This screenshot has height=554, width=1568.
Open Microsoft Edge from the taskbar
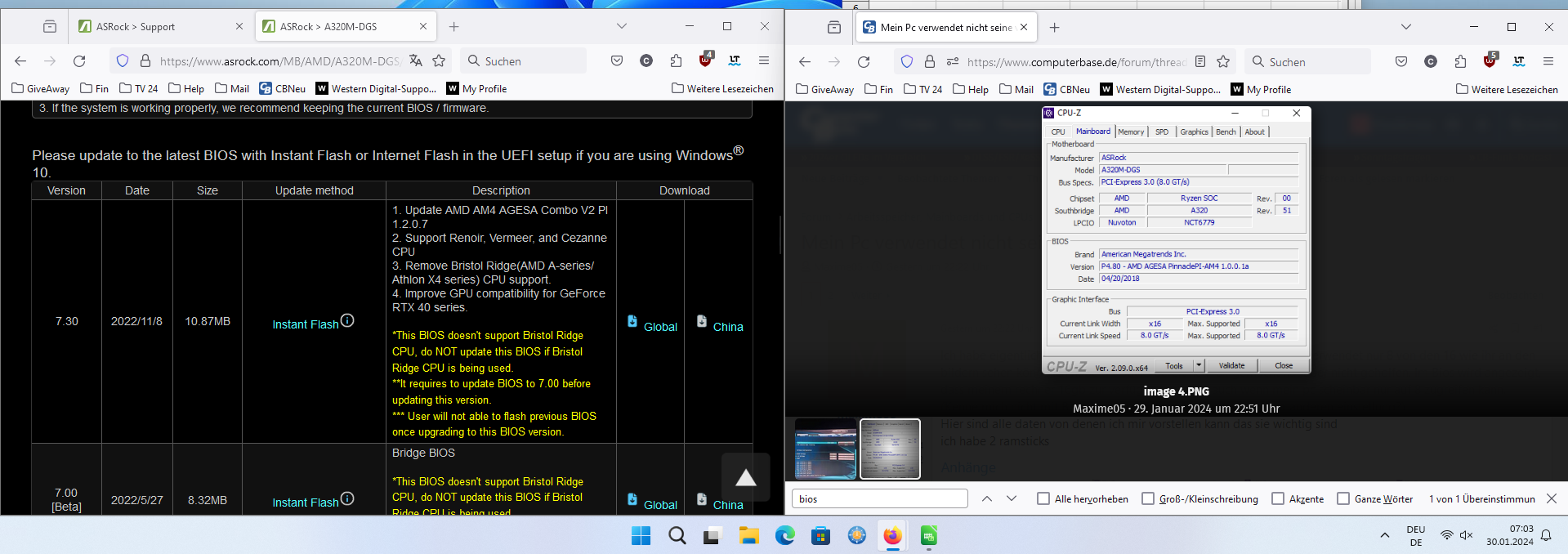pos(785,535)
